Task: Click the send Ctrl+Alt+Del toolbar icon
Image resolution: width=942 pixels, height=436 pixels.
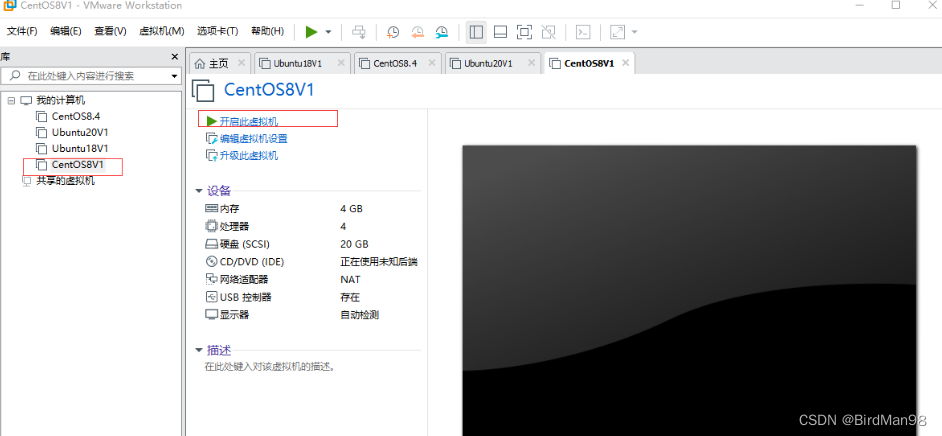Action: click(359, 32)
